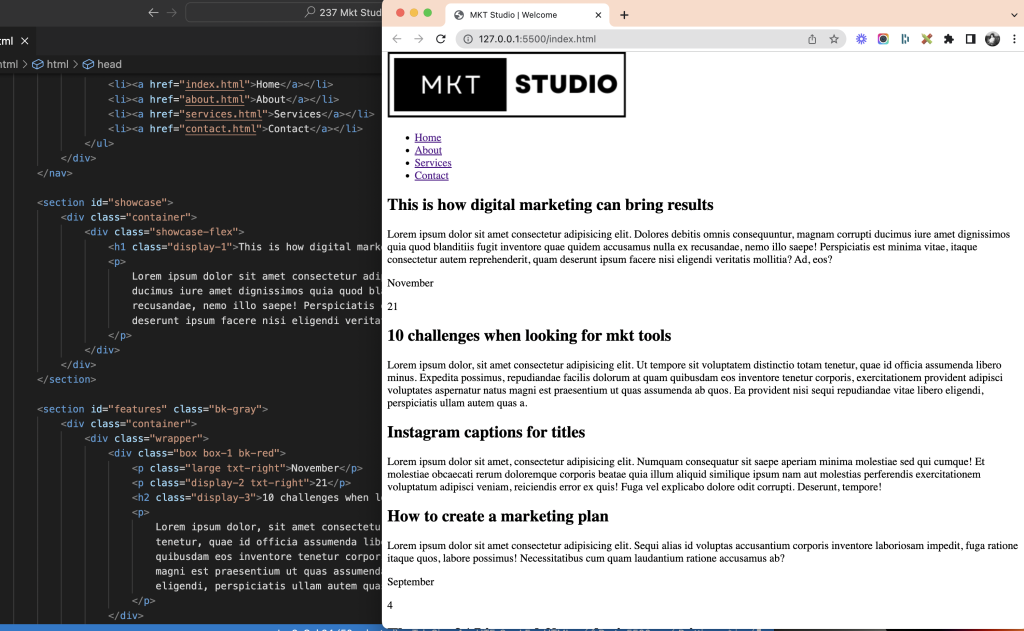Image resolution: width=1024 pixels, height=631 pixels.
Task: Open the colorful circle browser extension
Action: tap(883, 39)
